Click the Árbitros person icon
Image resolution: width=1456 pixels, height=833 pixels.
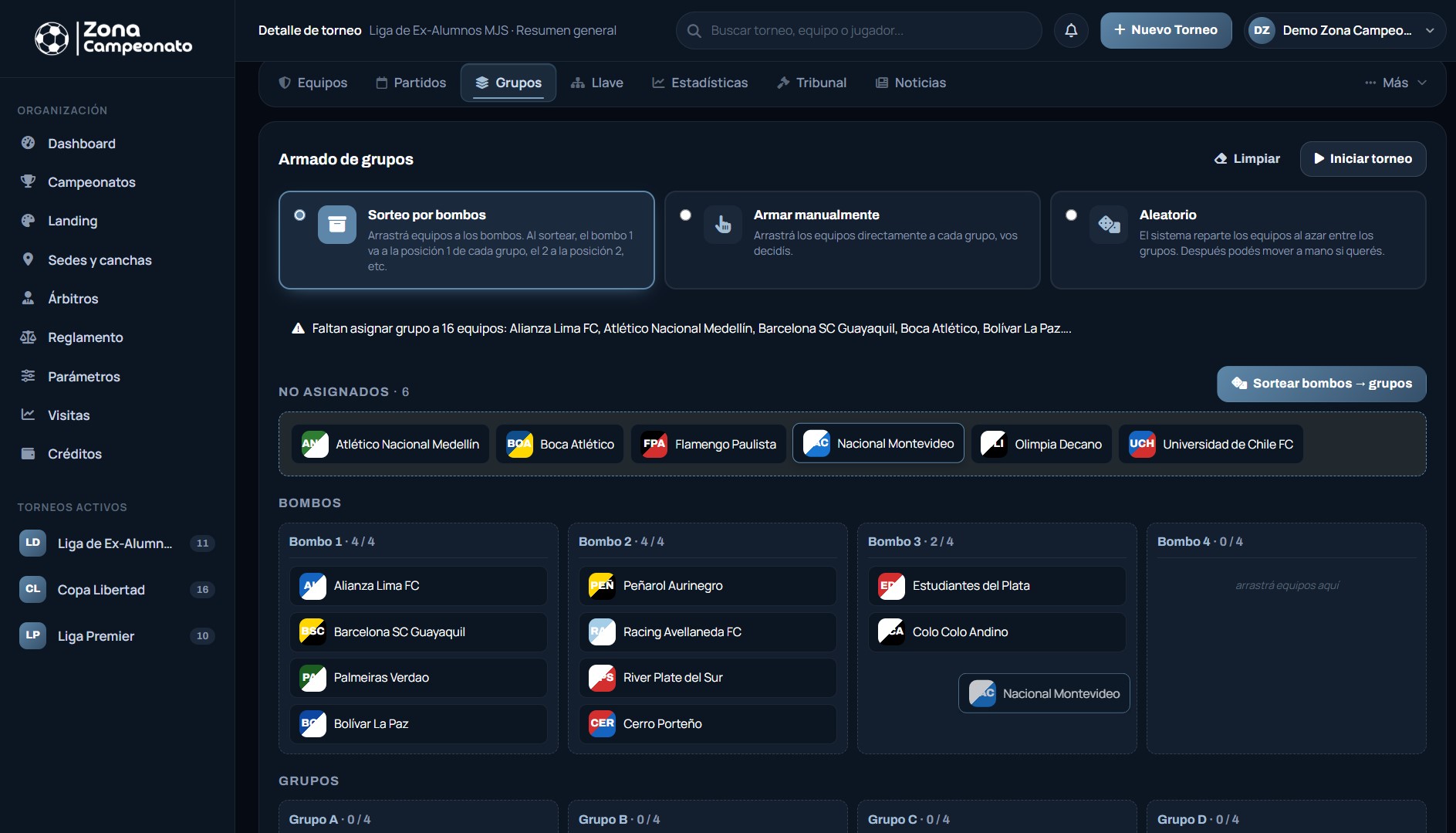tap(29, 298)
